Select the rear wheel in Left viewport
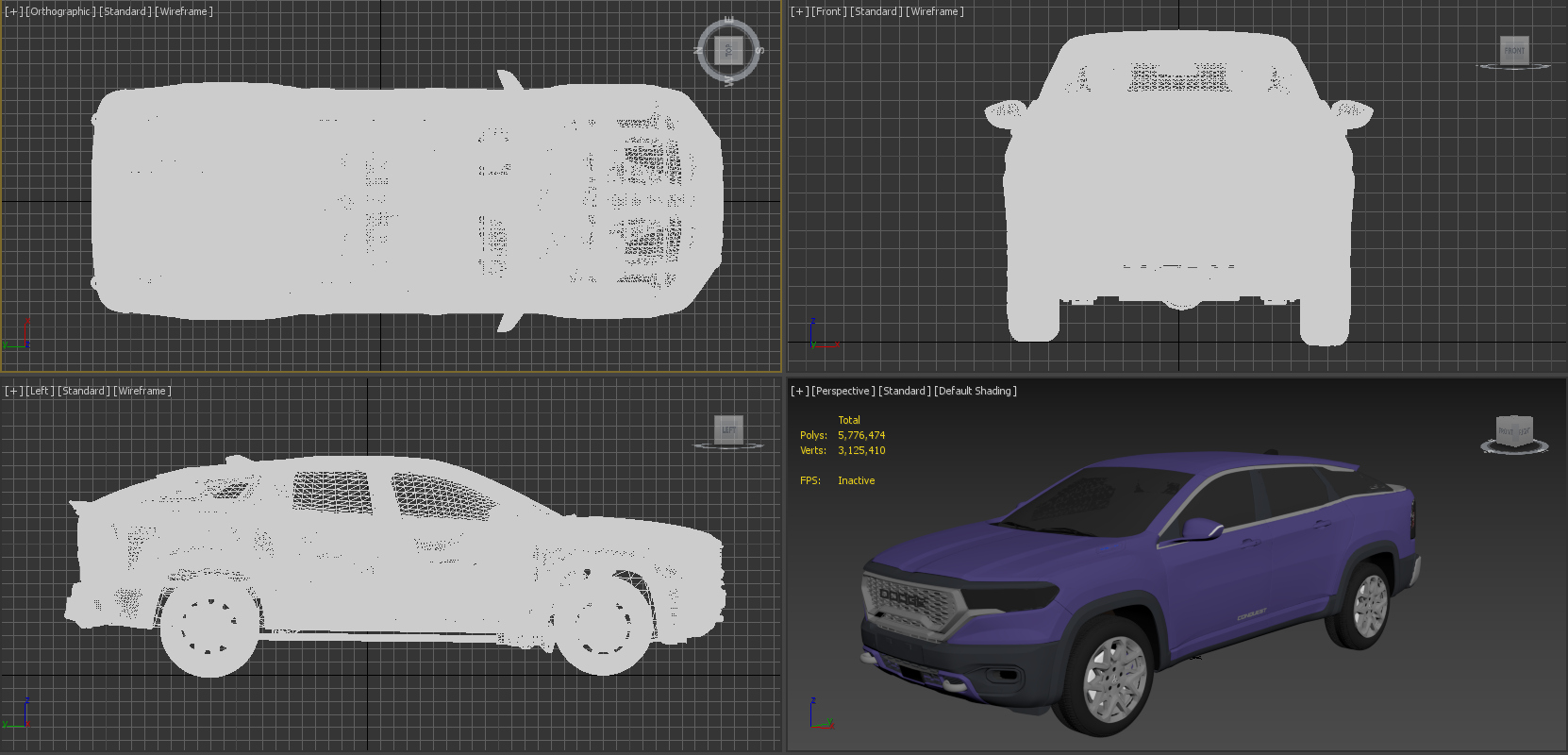 coord(209,626)
